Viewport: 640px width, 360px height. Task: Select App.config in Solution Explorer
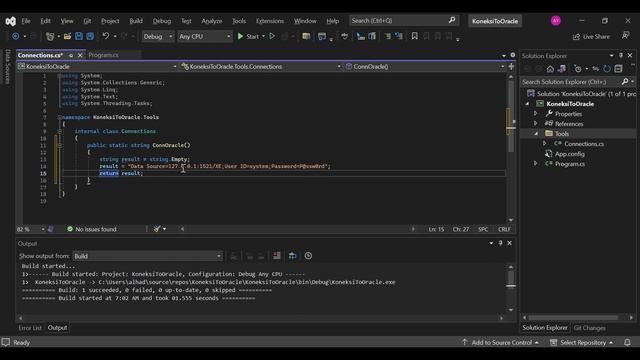[569, 154]
